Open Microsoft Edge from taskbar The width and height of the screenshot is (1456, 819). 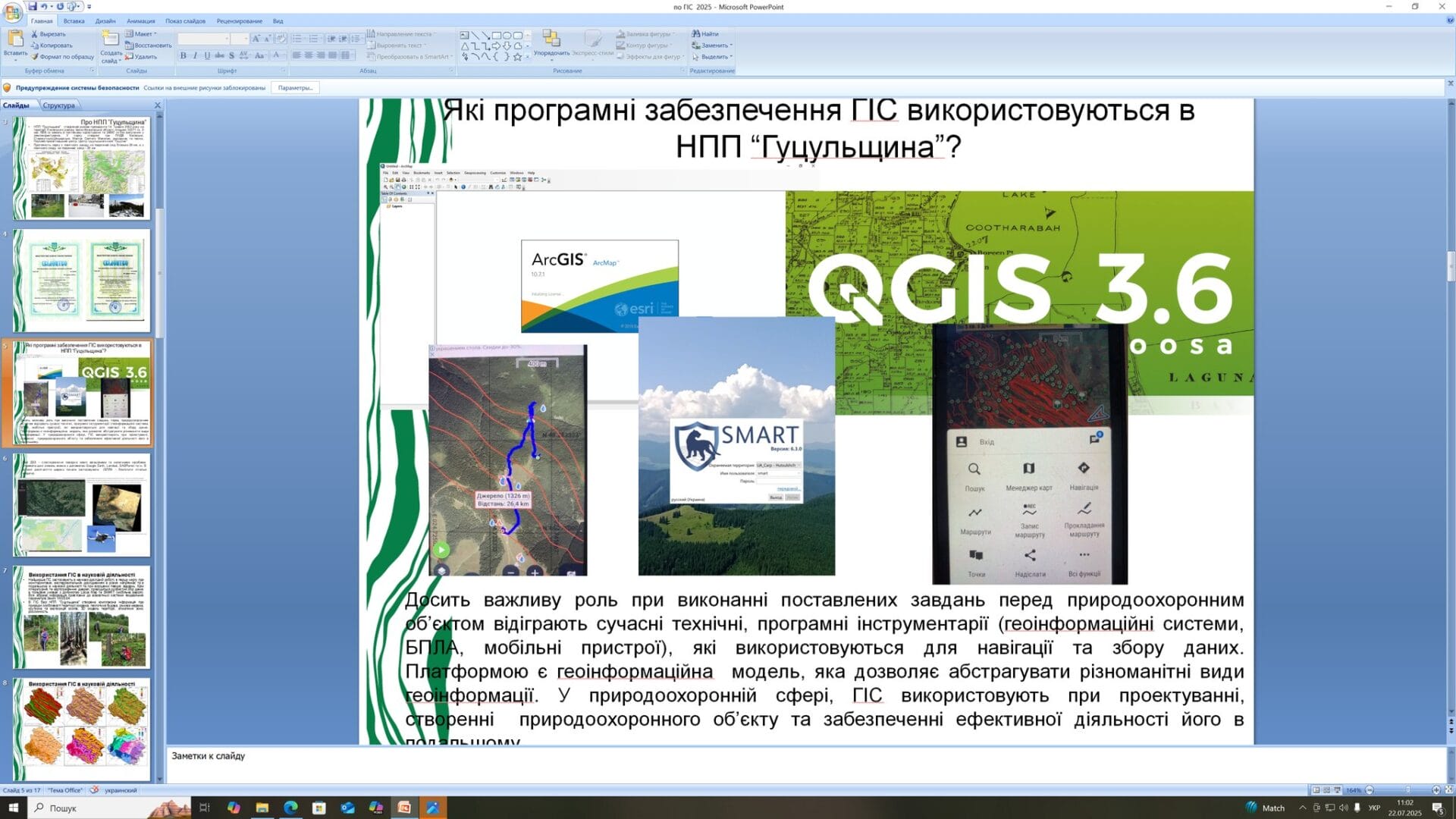click(290, 808)
